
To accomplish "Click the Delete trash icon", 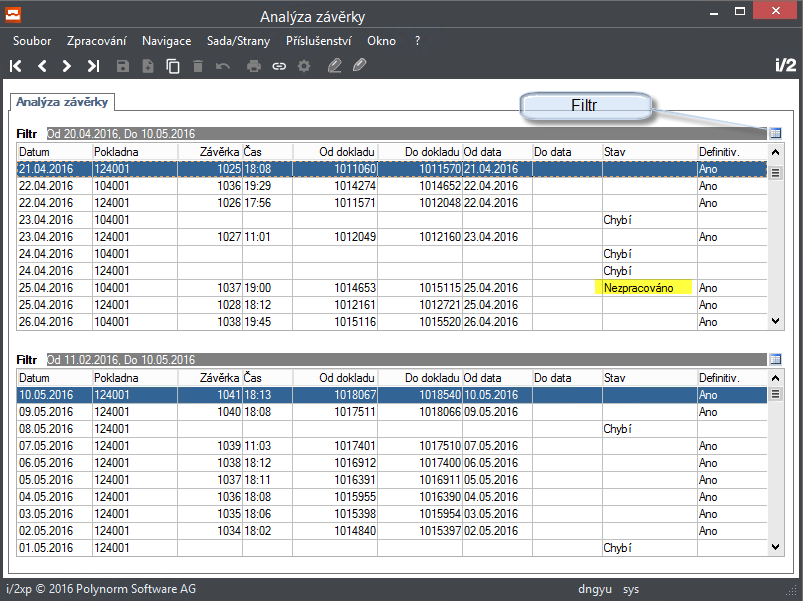I will point(198,66).
